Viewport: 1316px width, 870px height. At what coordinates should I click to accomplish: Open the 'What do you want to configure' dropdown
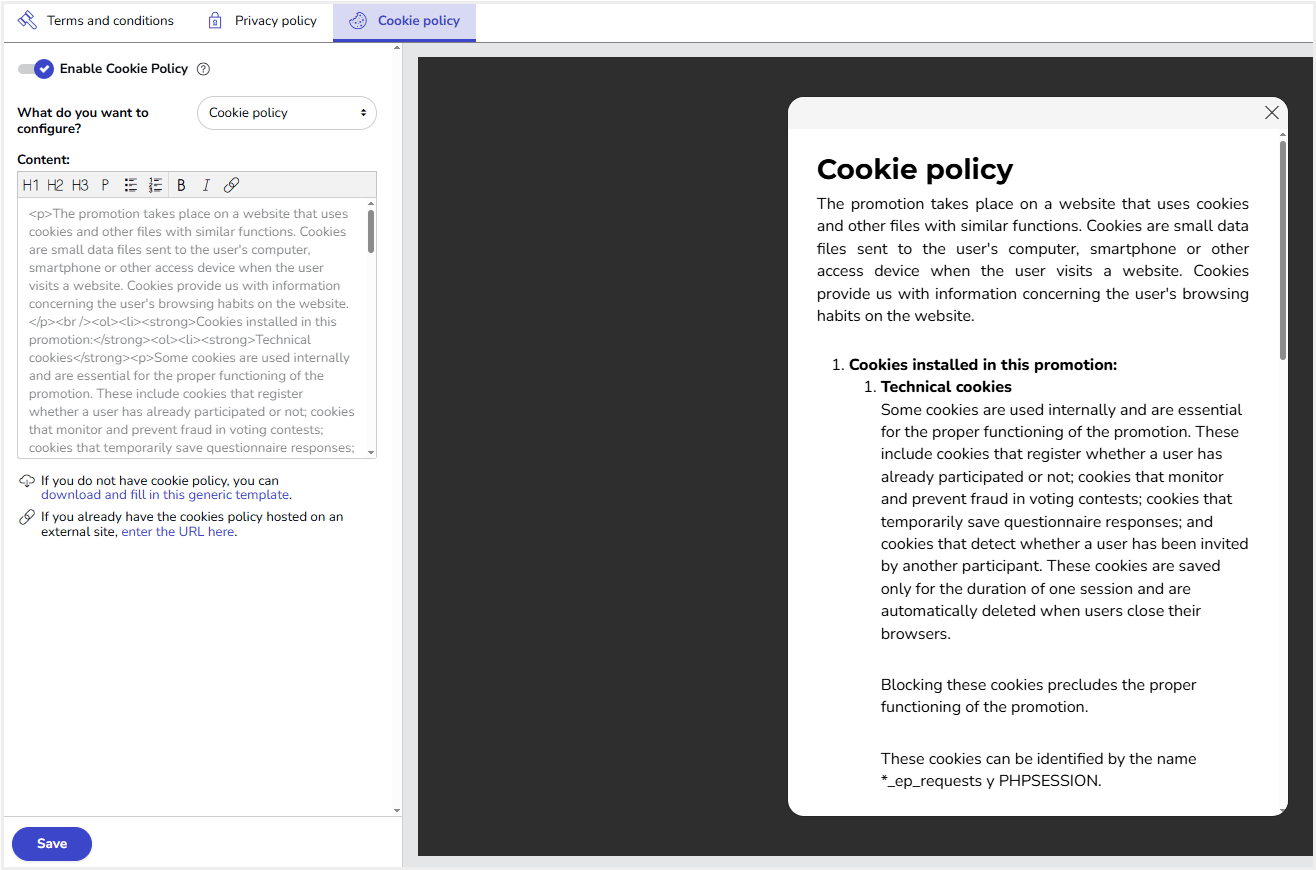tap(287, 113)
